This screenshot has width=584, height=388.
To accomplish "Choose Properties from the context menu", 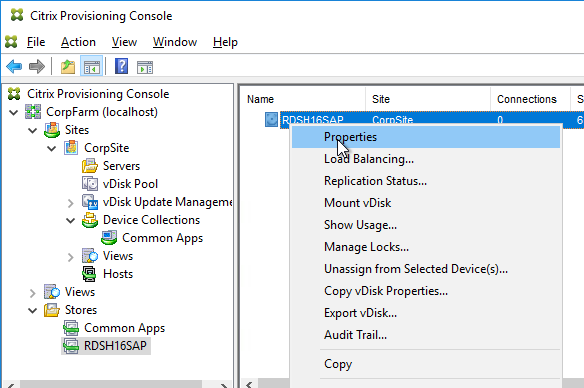I will (x=426, y=137).
